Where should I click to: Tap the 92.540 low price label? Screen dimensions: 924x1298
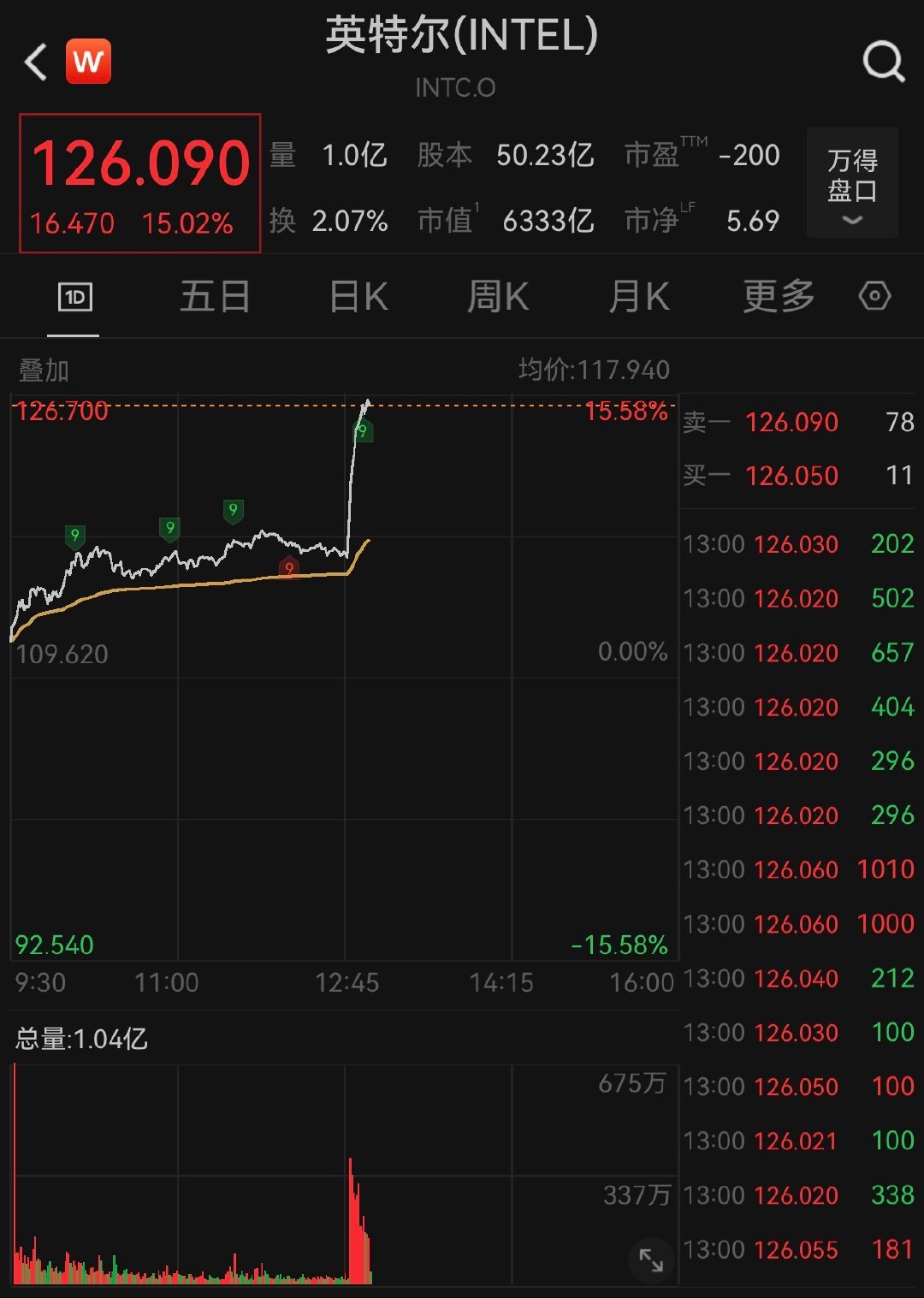[x=54, y=945]
